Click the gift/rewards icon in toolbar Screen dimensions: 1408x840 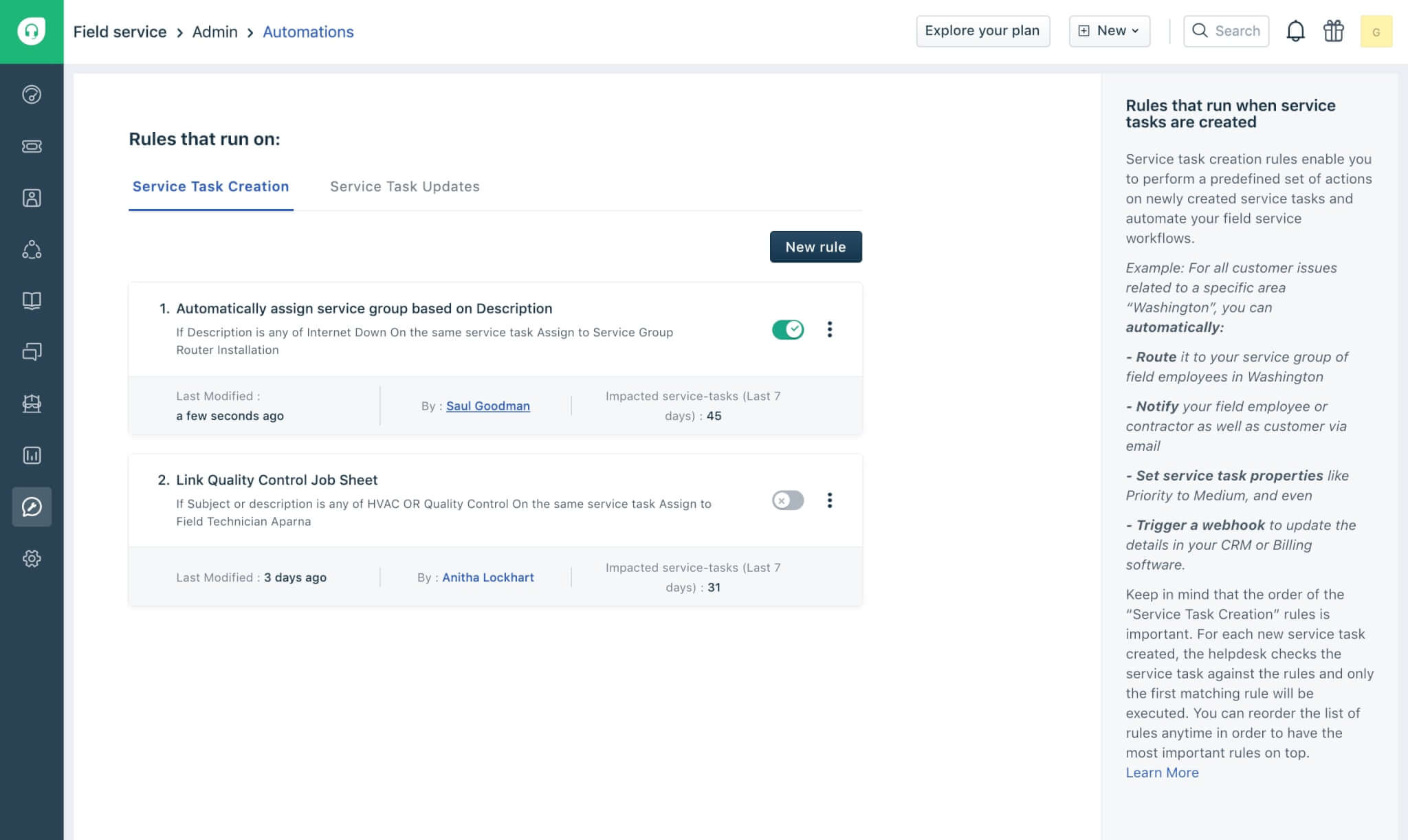tap(1334, 30)
